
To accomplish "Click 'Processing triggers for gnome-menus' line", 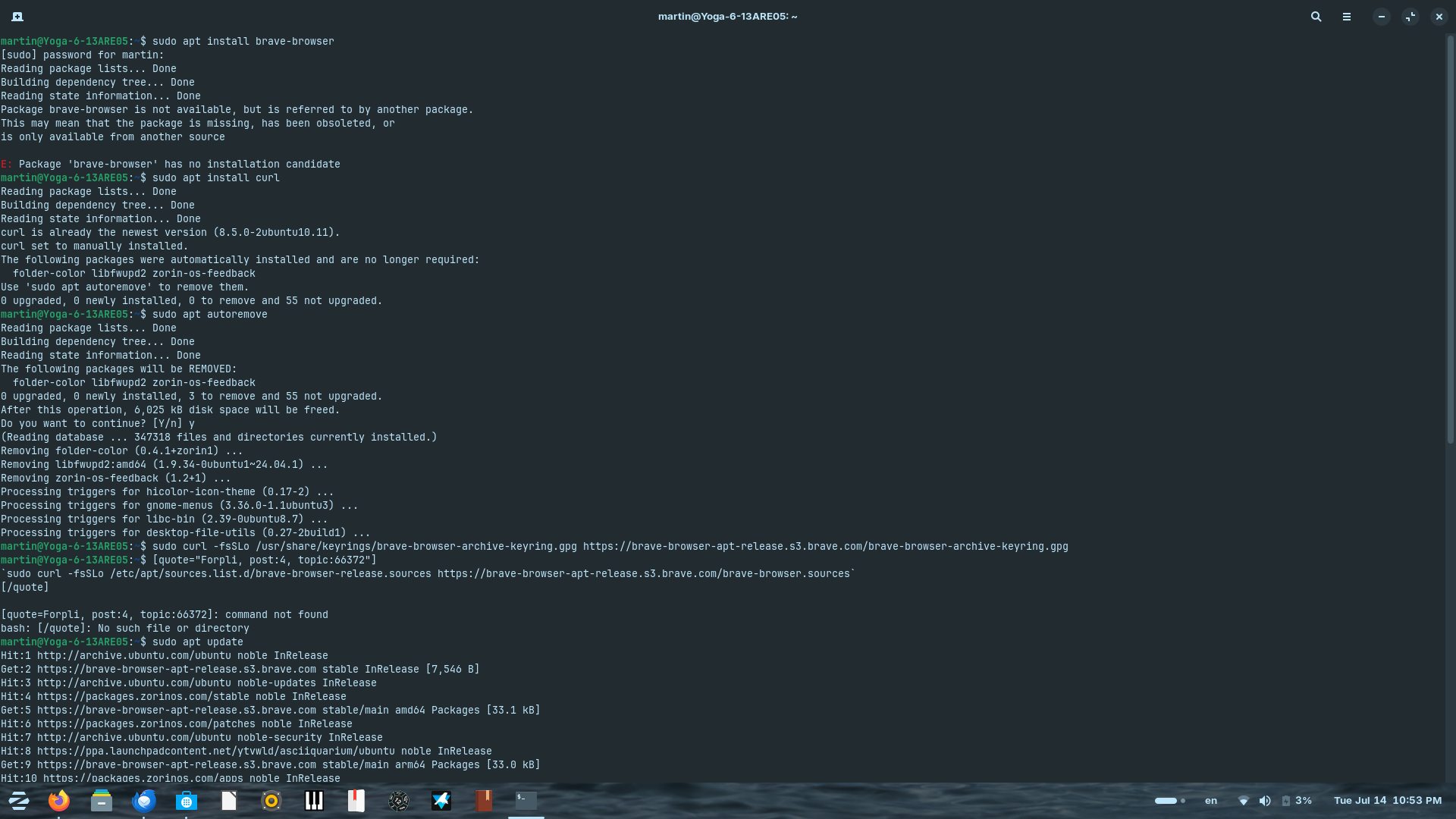I will pyautogui.click(x=179, y=505).
